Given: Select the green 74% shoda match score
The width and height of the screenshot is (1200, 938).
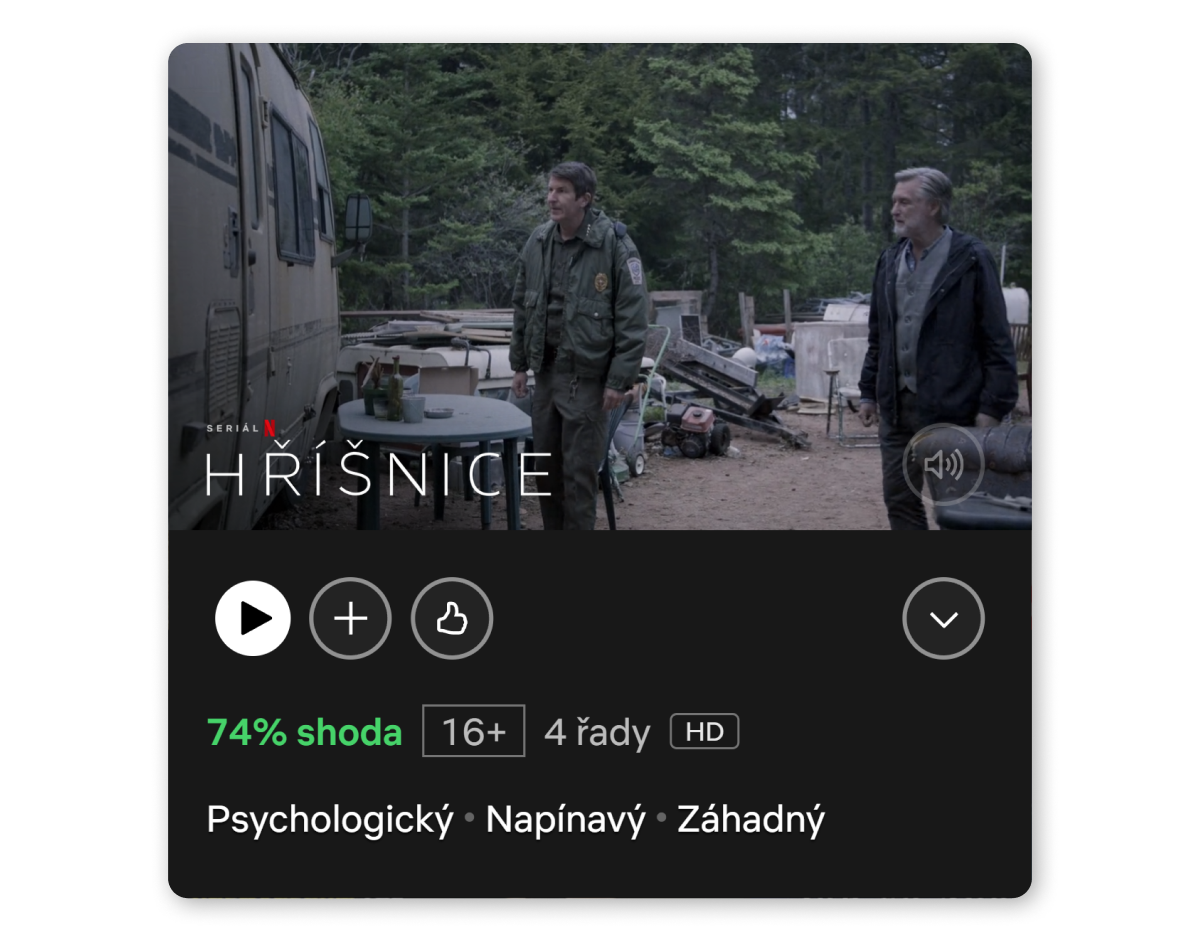Looking at the screenshot, I should tap(305, 733).
